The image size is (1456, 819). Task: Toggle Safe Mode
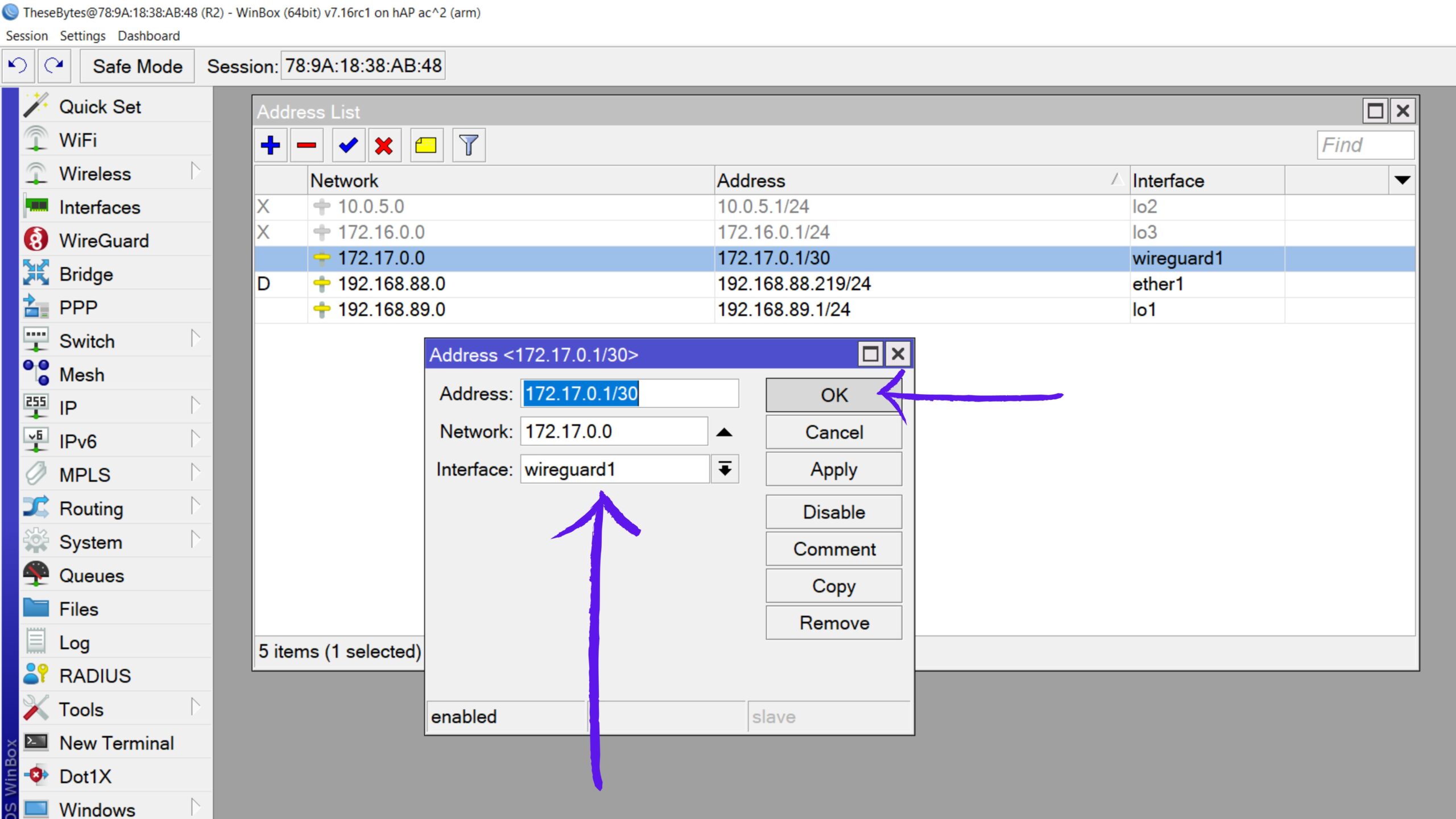coord(136,66)
